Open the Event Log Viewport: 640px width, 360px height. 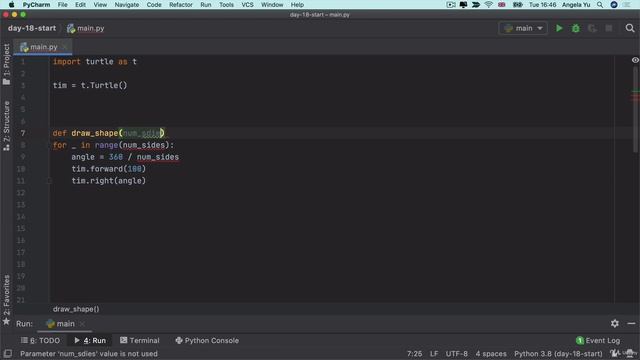point(598,340)
